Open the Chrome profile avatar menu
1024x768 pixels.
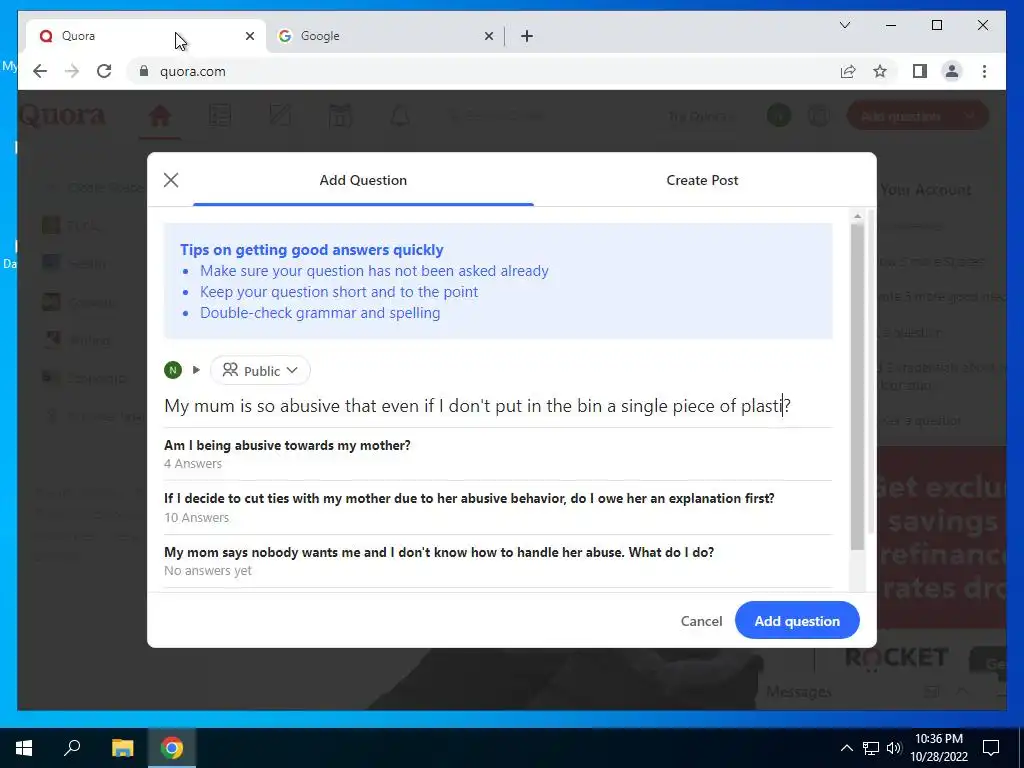tap(952, 71)
